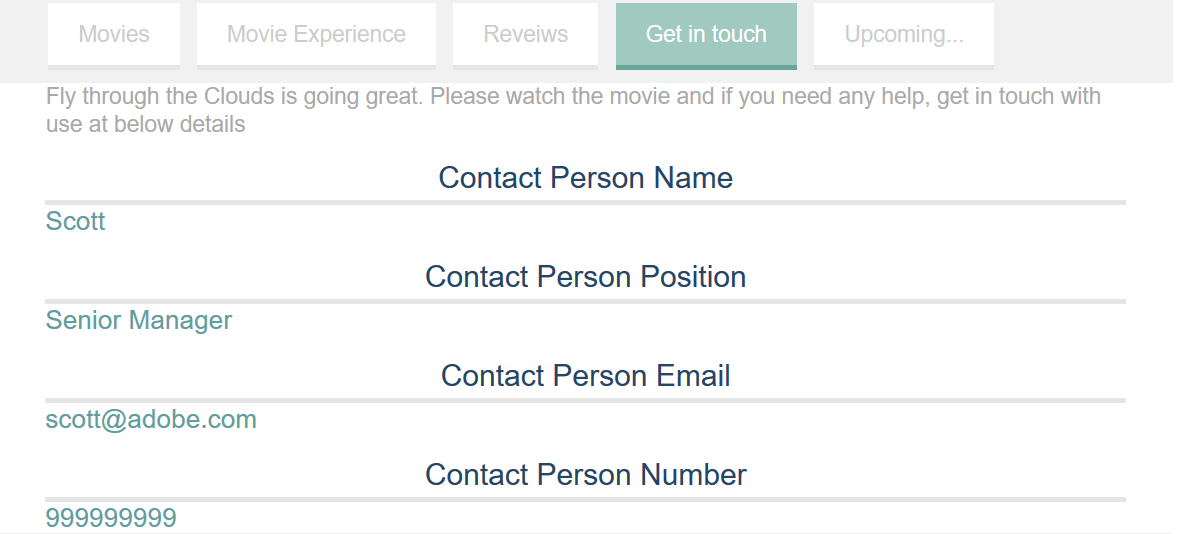Image resolution: width=1183 pixels, height=534 pixels.
Task: Select the Reveiws tab
Action: tap(525, 34)
